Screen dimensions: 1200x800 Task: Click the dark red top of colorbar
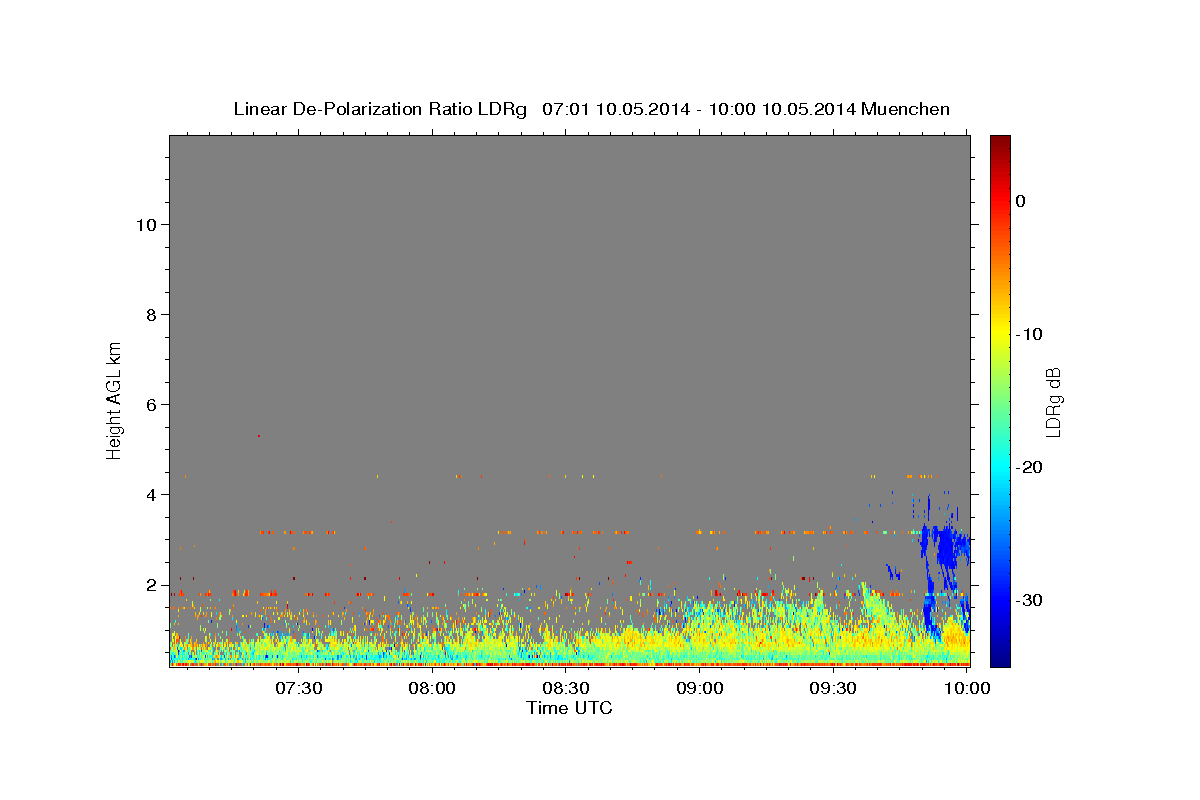click(1000, 142)
